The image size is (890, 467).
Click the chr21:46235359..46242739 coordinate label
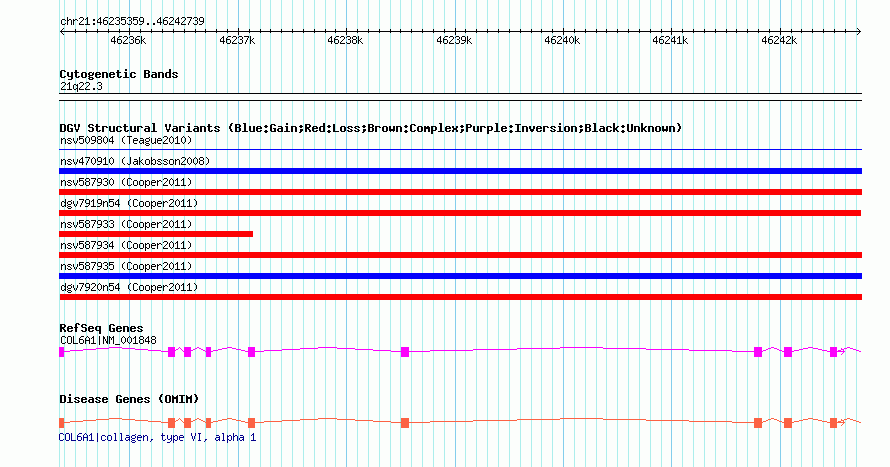tap(132, 22)
